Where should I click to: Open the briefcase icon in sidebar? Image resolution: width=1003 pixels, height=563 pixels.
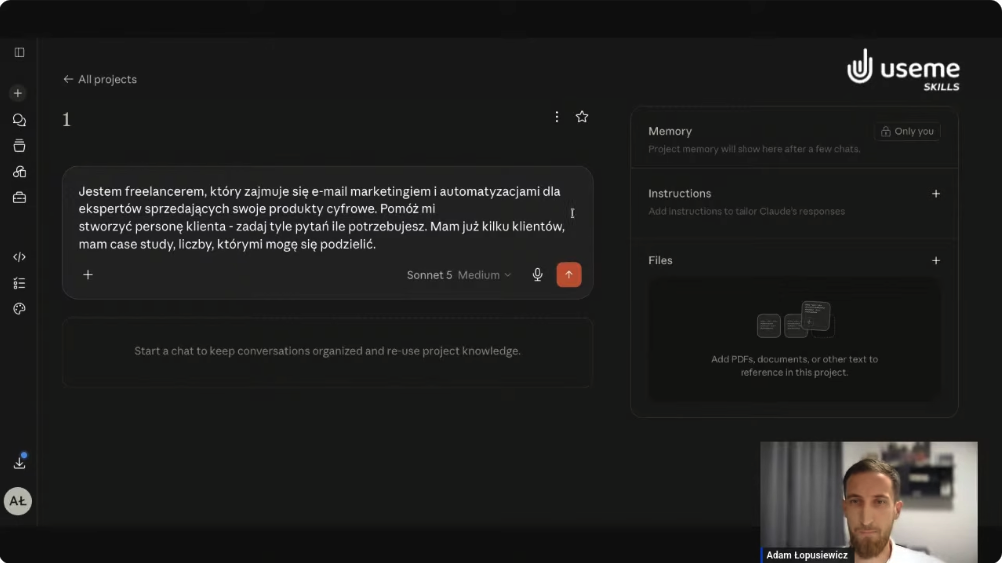(19, 198)
